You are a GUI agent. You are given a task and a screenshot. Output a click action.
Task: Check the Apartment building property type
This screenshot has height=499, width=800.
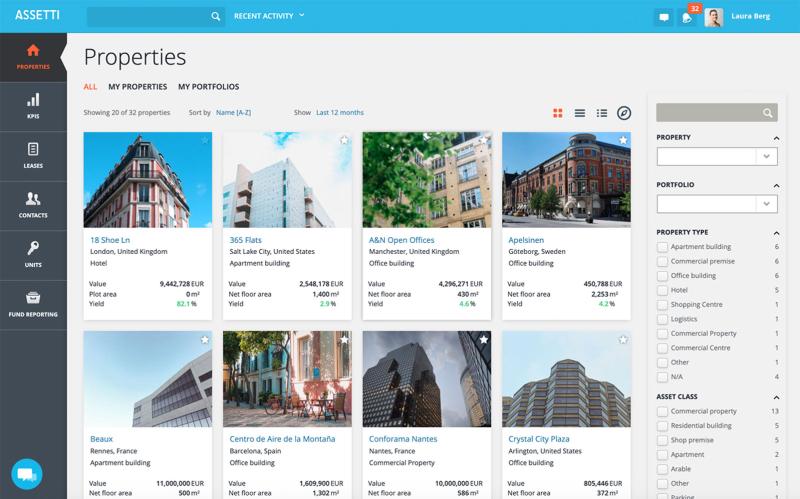(x=662, y=247)
